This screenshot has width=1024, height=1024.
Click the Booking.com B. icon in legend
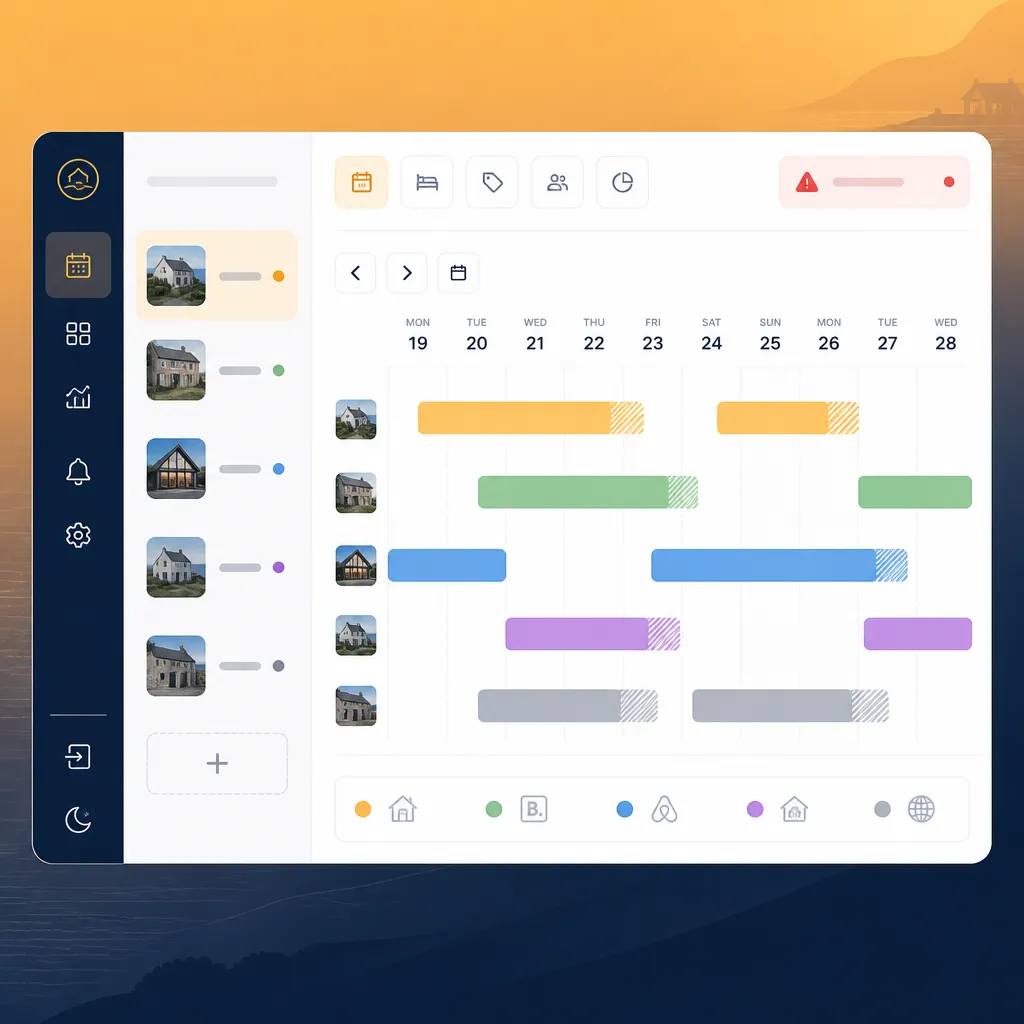click(534, 809)
